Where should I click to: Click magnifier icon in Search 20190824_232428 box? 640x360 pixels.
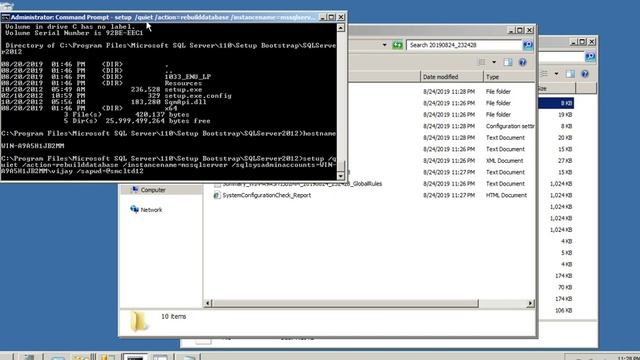(x=528, y=45)
